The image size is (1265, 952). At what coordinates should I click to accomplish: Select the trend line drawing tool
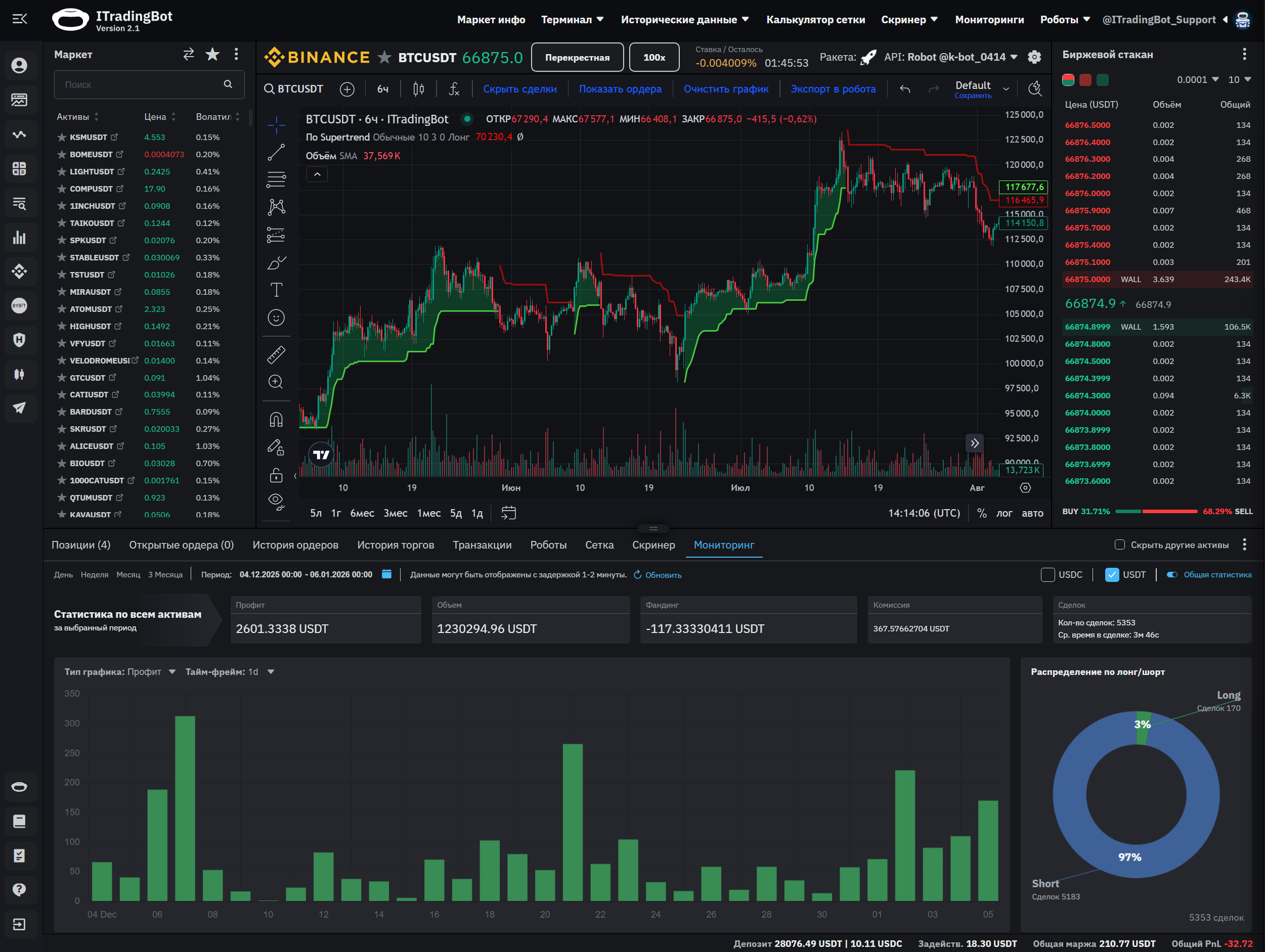pos(276,152)
